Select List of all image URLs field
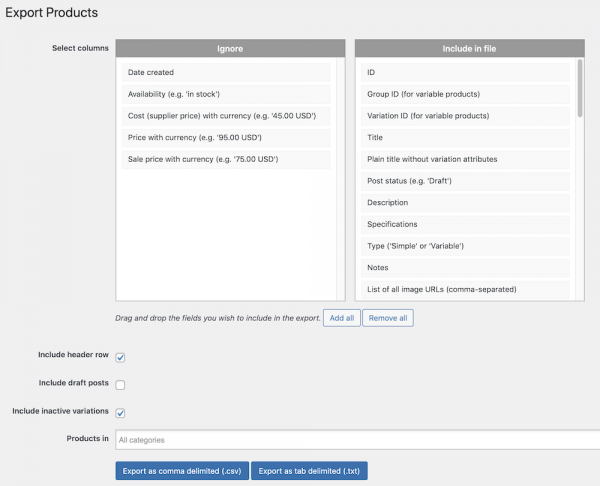Image resolution: width=600 pixels, height=486 pixels. coord(465,290)
